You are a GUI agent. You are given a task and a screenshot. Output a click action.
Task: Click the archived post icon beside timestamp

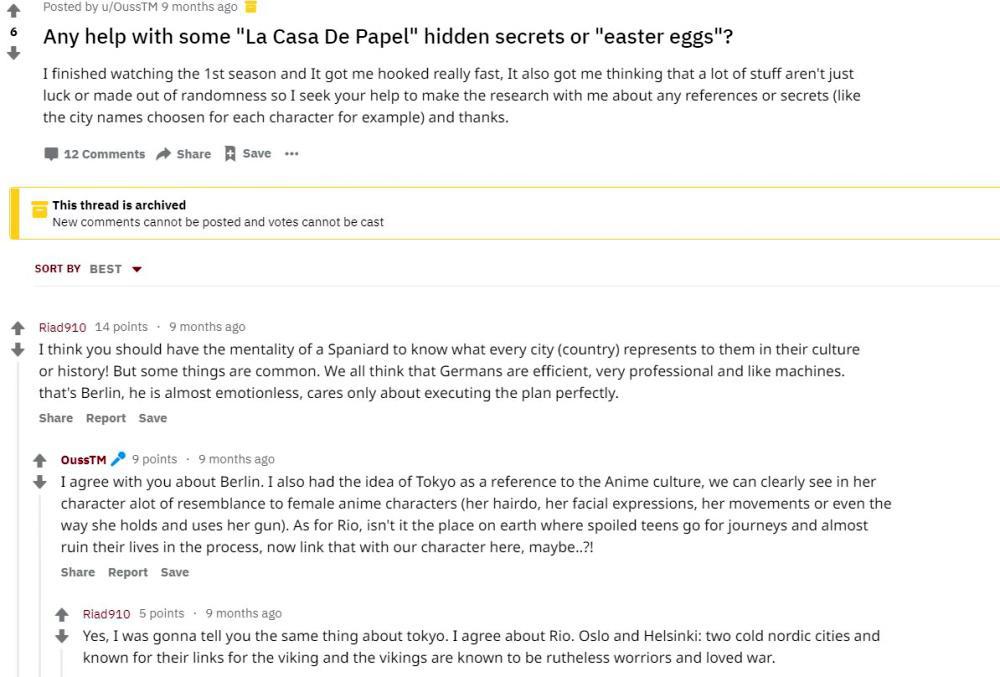[x=251, y=7]
